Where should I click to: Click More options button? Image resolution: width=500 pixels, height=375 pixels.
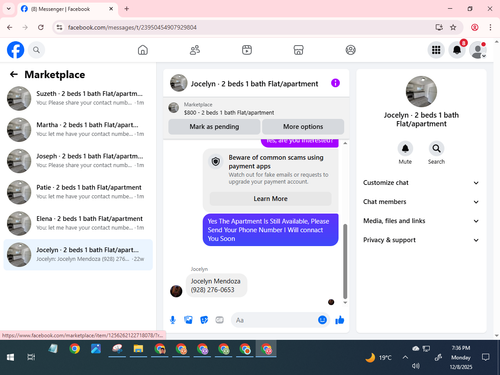(x=303, y=127)
